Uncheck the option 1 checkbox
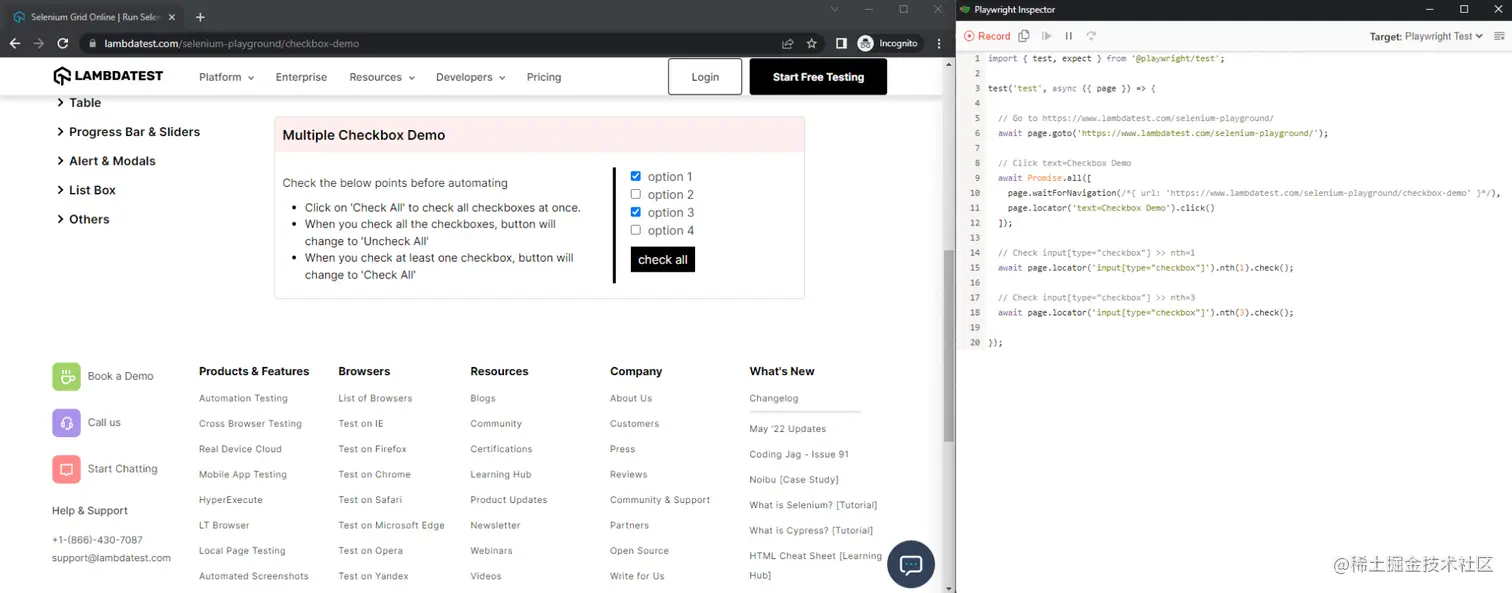This screenshot has width=1512, height=593. pyautogui.click(x=636, y=176)
